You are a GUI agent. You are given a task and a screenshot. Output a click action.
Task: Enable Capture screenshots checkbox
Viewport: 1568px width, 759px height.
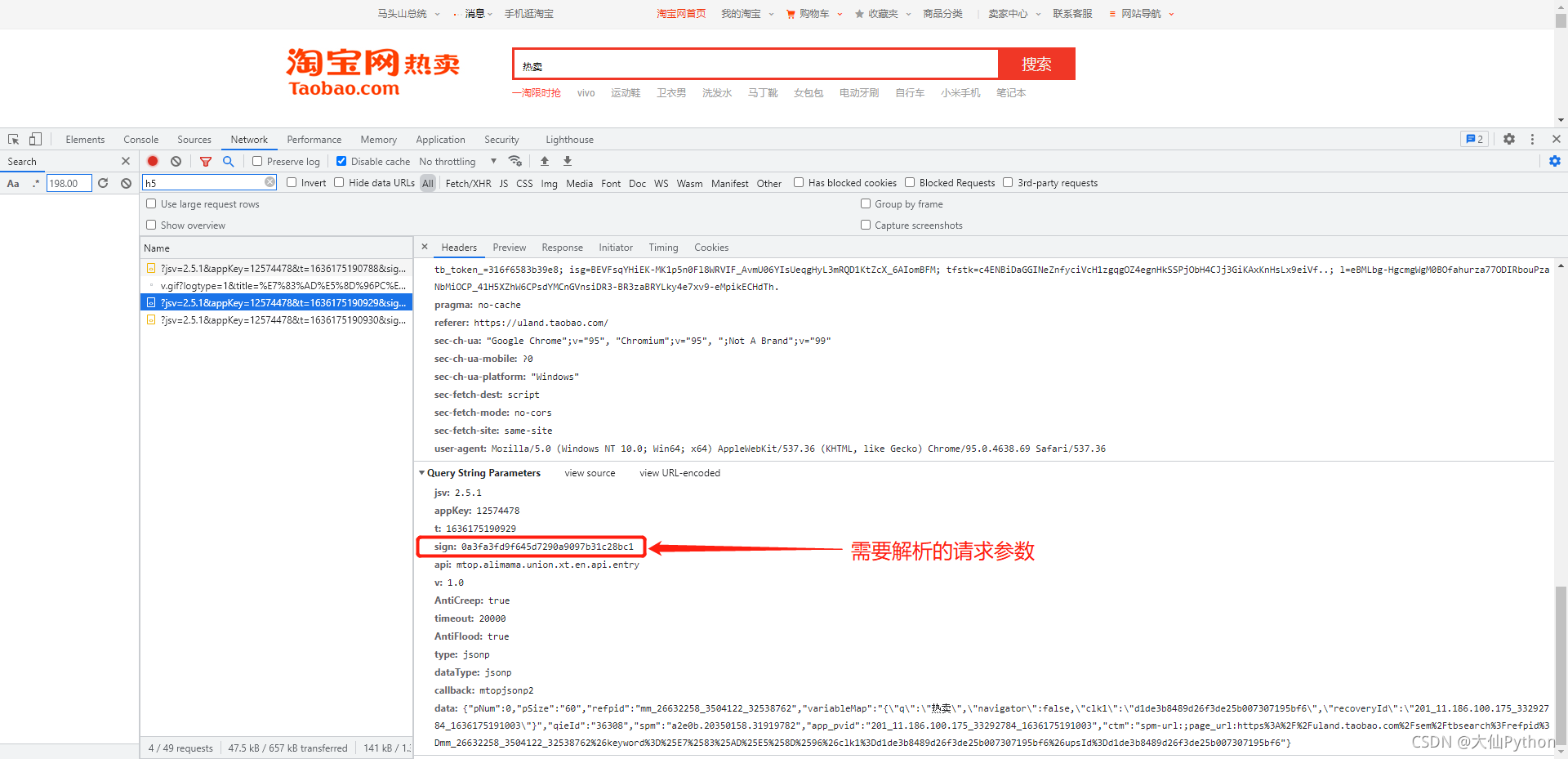[x=866, y=225]
